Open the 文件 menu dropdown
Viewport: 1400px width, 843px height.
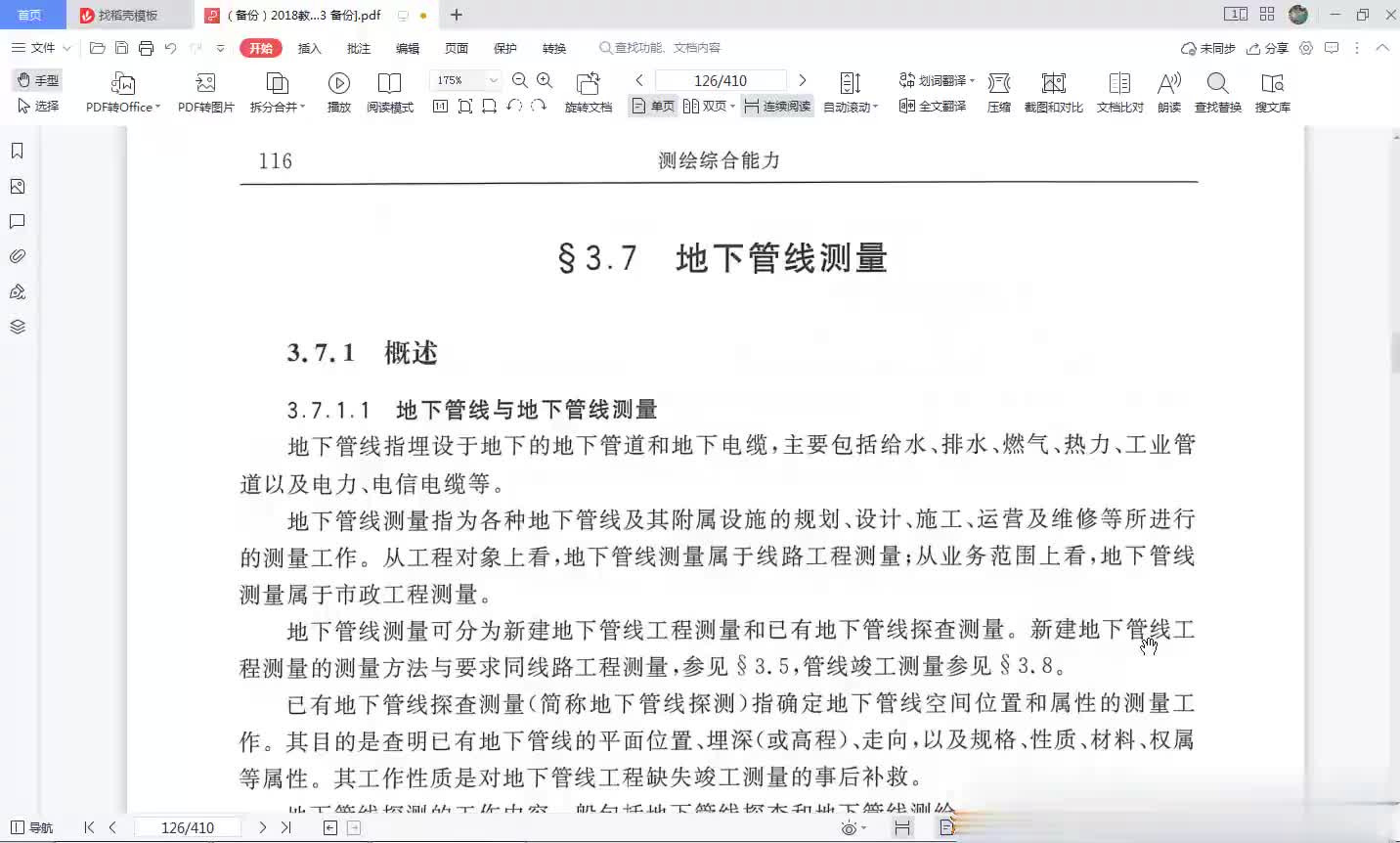[42, 48]
